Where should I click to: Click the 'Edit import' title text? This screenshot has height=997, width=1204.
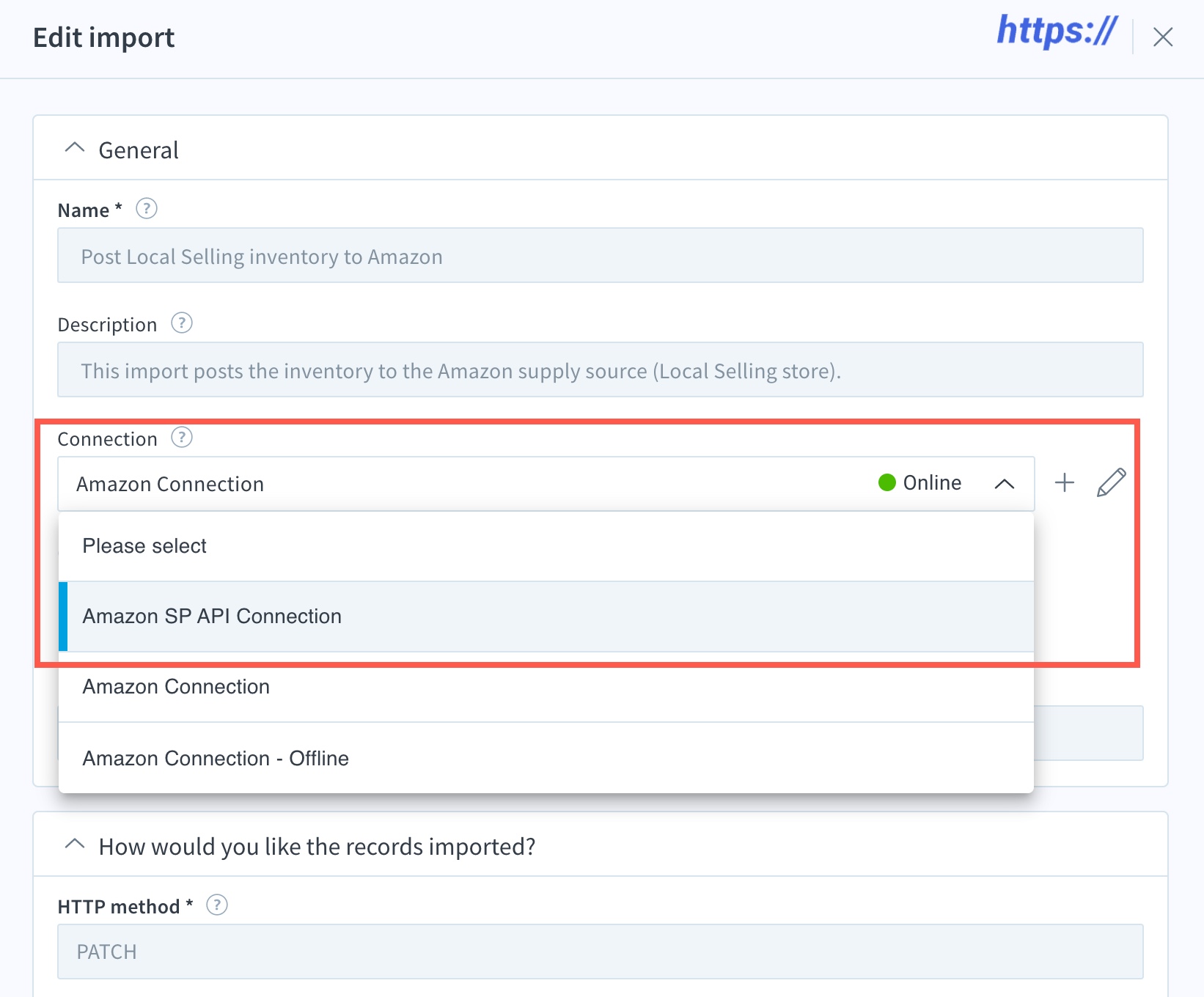[x=104, y=37]
